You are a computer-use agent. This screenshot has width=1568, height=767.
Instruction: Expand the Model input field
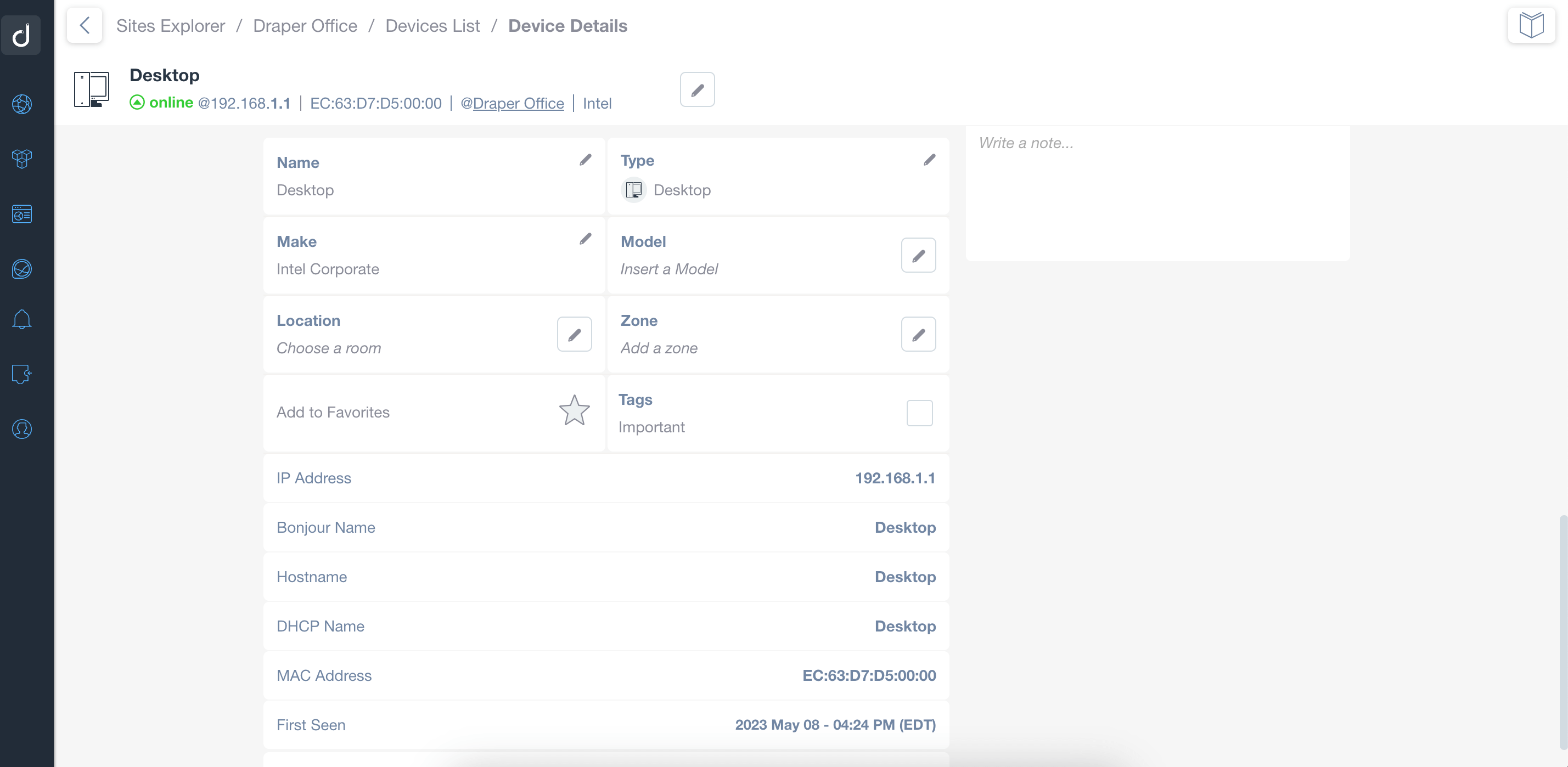click(x=918, y=255)
